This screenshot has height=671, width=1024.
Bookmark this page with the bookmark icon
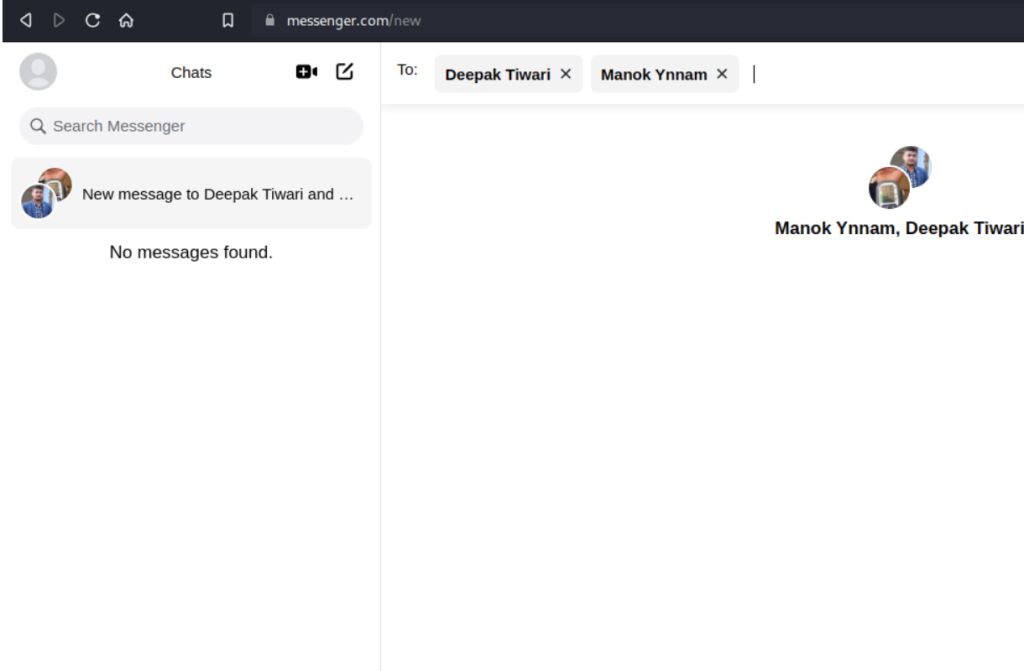pyautogui.click(x=228, y=20)
